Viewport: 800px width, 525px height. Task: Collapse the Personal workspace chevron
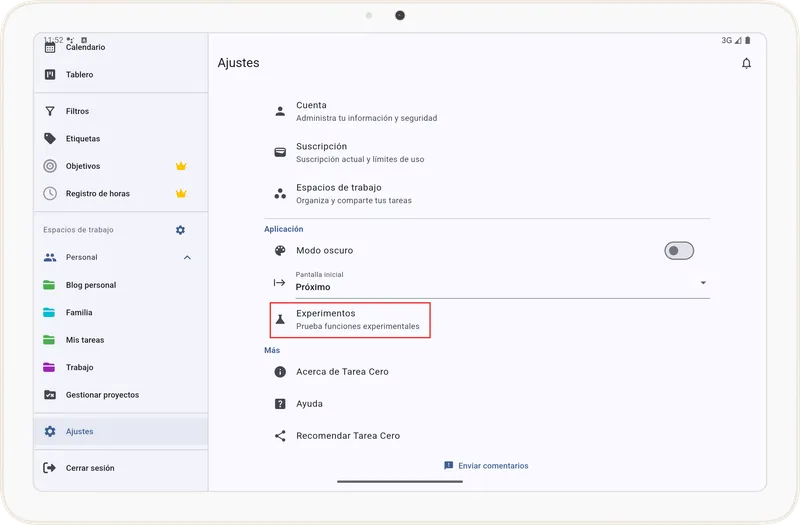pyautogui.click(x=187, y=258)
